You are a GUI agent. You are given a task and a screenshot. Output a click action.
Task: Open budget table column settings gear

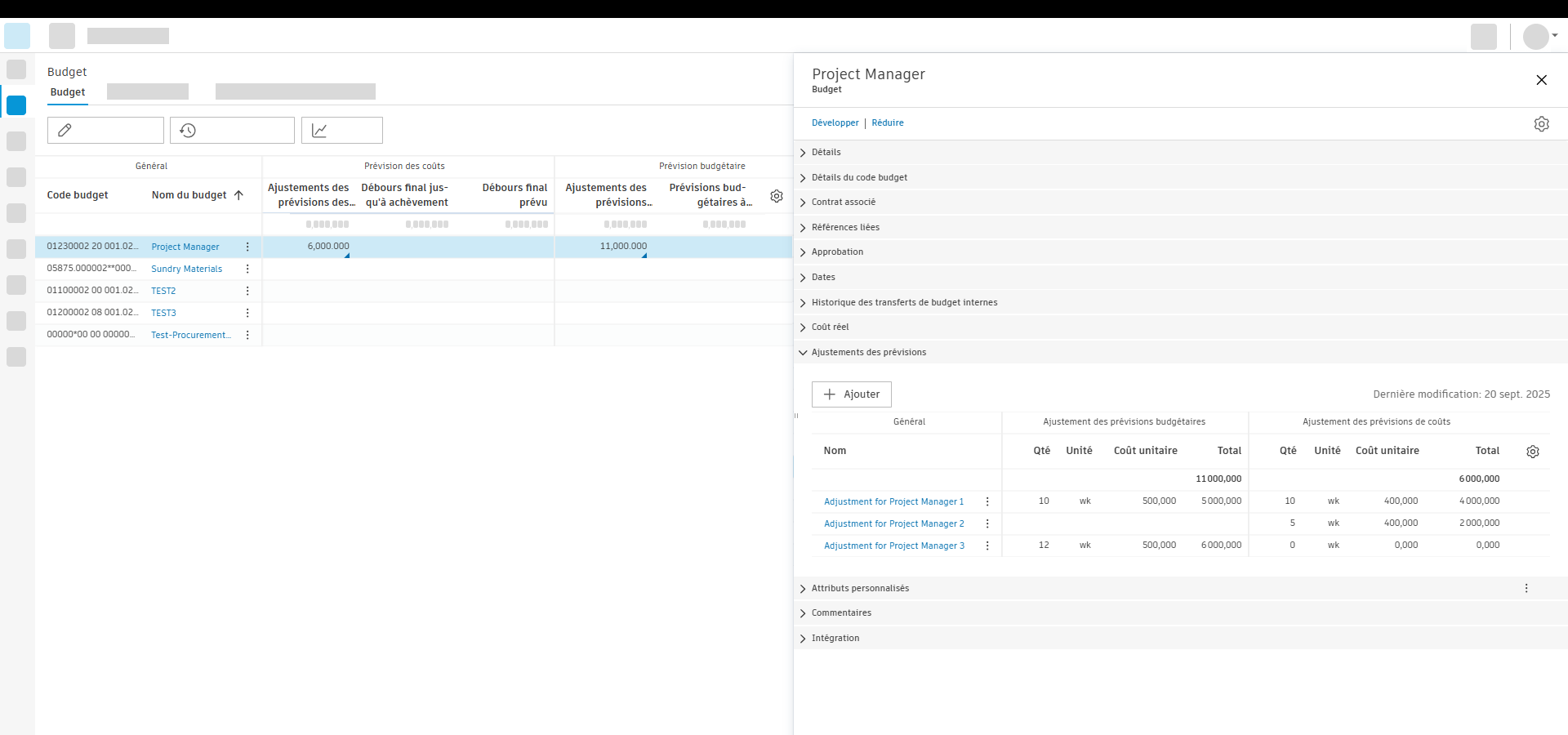pyautogui.click(x=777, y=196)
